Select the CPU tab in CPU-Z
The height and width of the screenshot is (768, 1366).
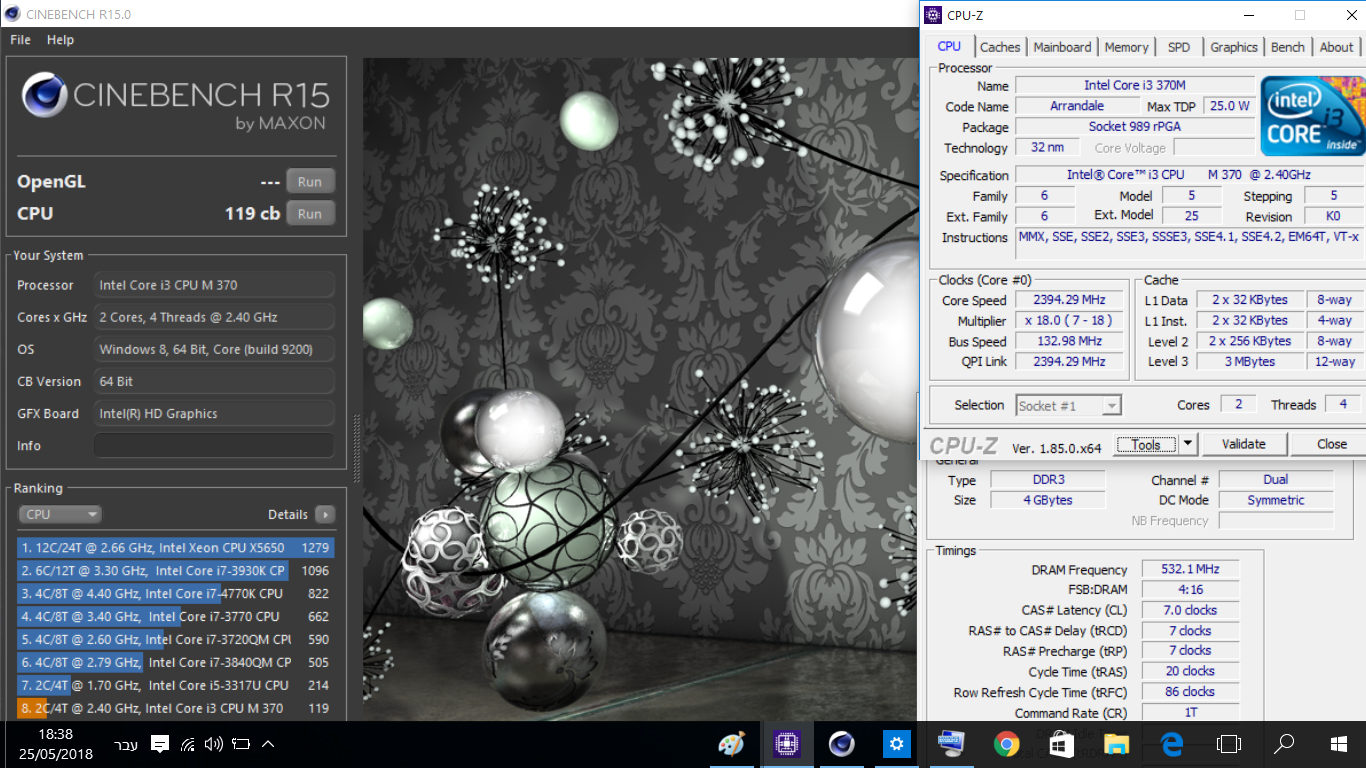click(x=949, y=46)
